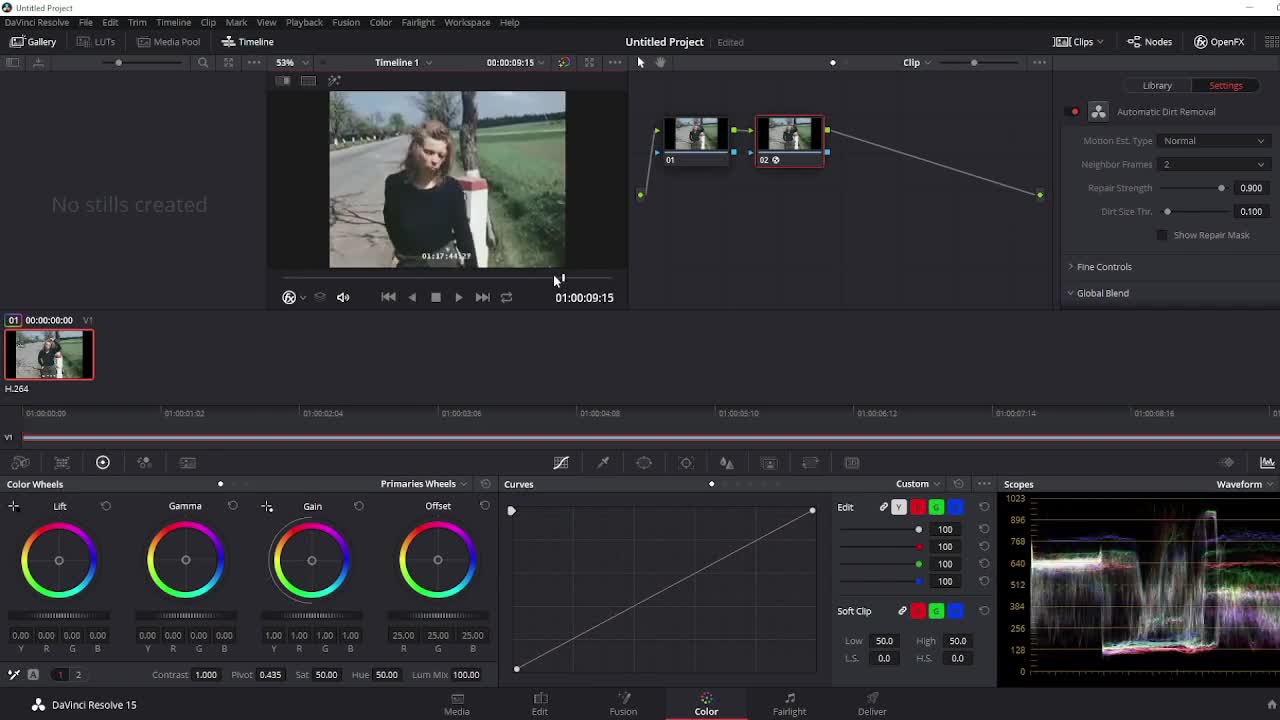Switch to Library tab in OpenFX

tap(1157, 86)
